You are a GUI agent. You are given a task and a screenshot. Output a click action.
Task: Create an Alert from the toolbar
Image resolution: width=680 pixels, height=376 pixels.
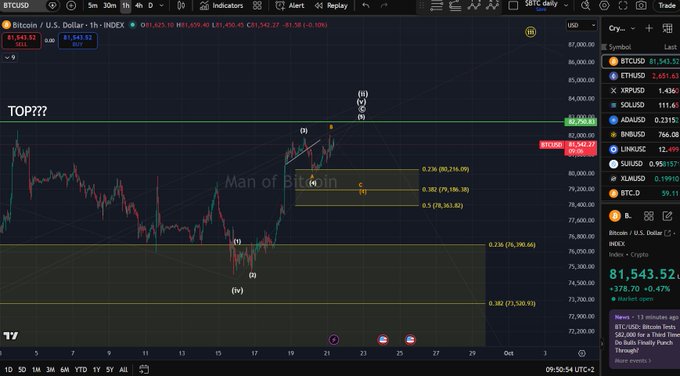290,6
